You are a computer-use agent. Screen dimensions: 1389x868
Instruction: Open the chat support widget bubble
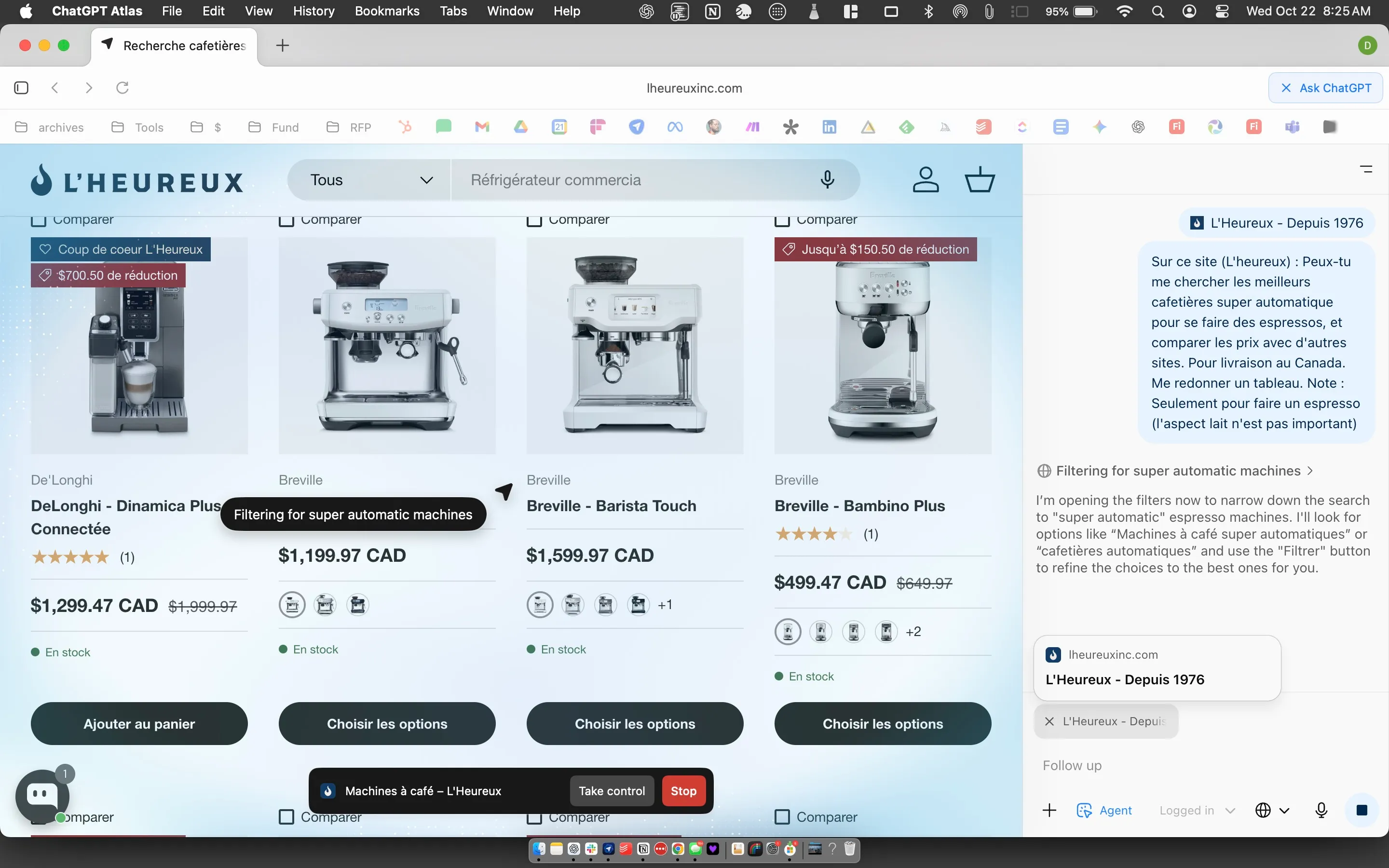coord(42,796)
